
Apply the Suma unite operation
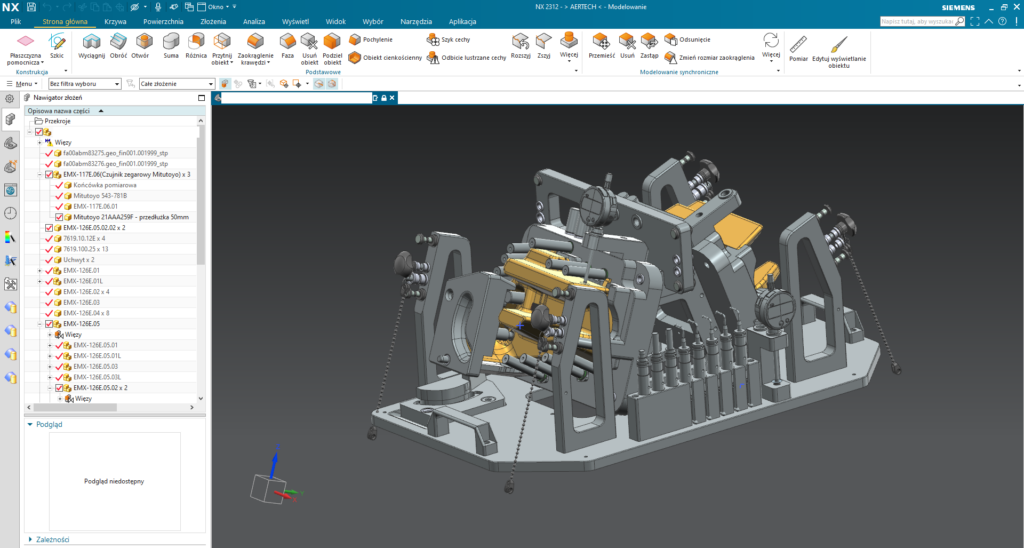click(x=171, y=46)
